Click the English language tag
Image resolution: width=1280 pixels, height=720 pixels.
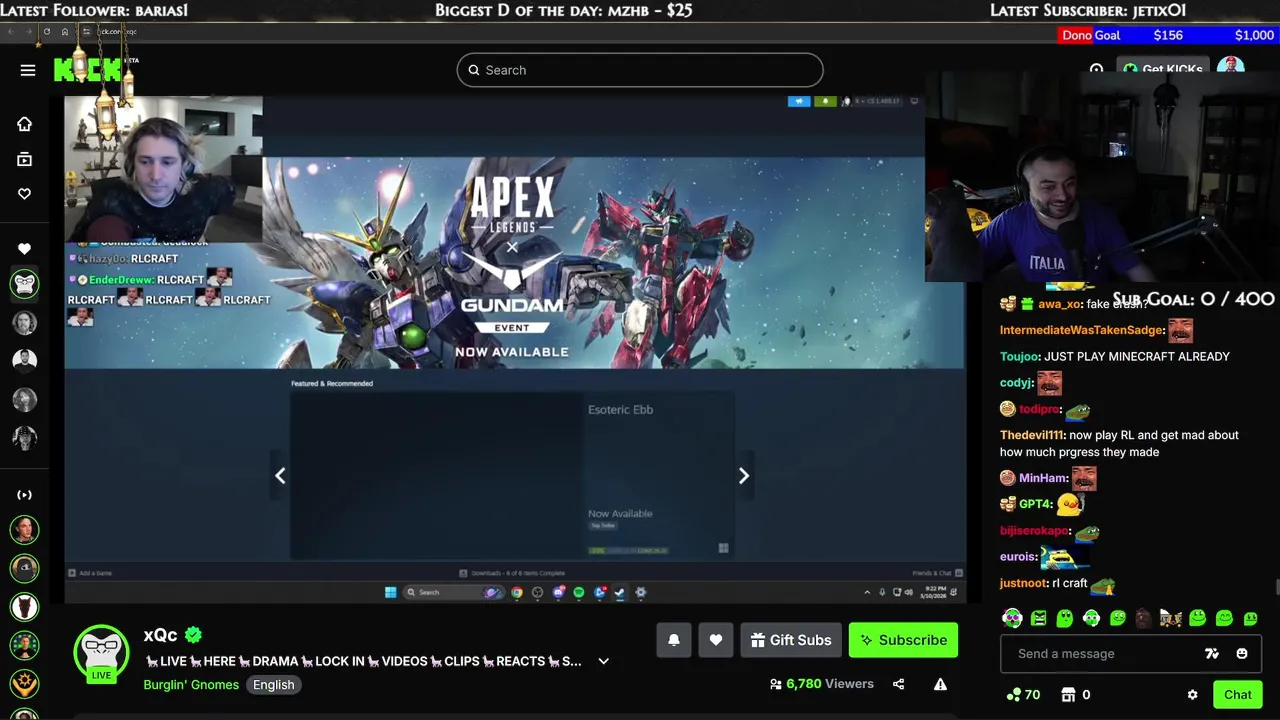coord(273,685)
